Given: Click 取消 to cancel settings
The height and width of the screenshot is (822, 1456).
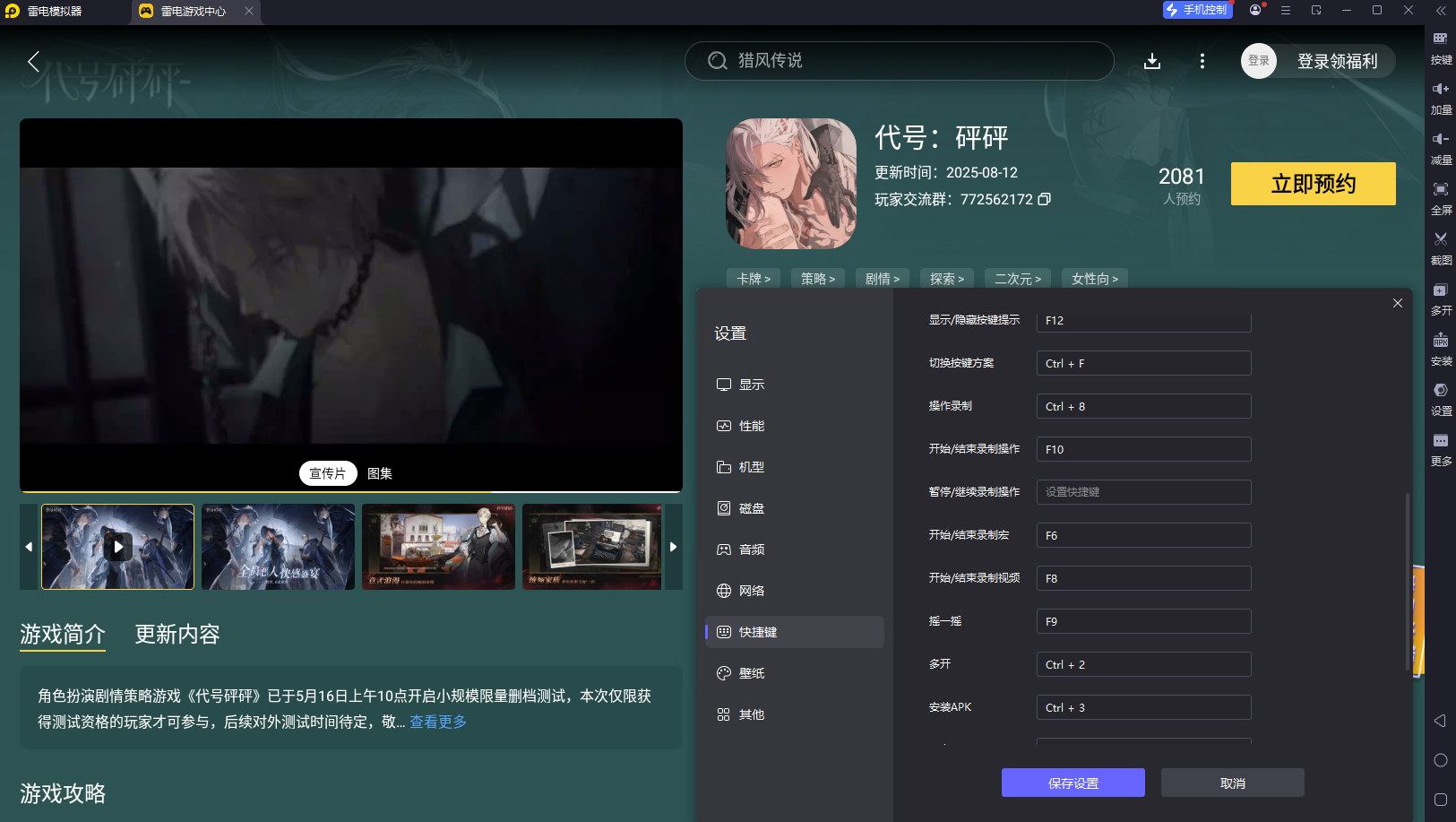Looking at the screenshot, I should pyautogui.click(x=1233, y=783).
